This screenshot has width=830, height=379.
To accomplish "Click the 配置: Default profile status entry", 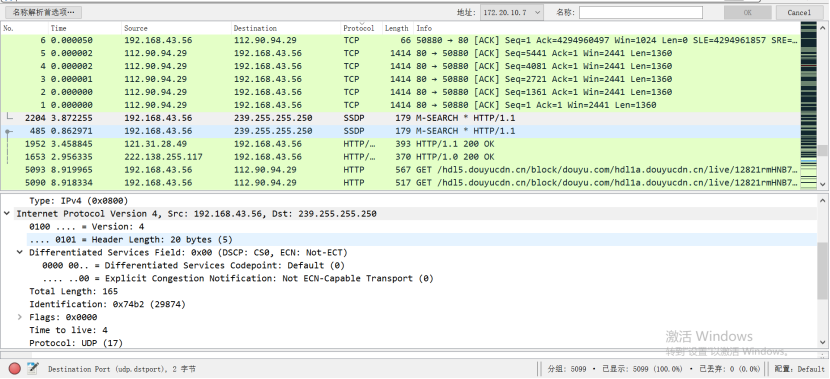I will tap(800, 369).
